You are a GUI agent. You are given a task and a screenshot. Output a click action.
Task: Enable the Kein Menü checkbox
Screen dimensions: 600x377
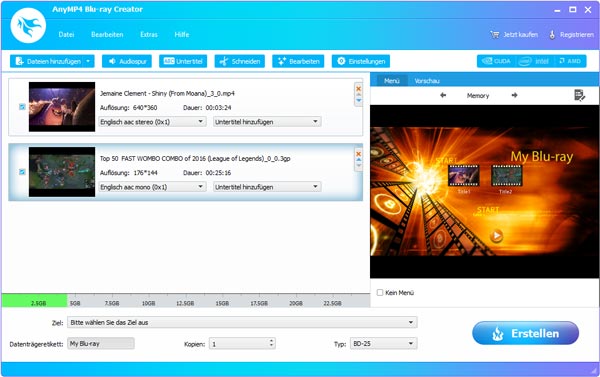pyautogui.click(x=380, y=292)
